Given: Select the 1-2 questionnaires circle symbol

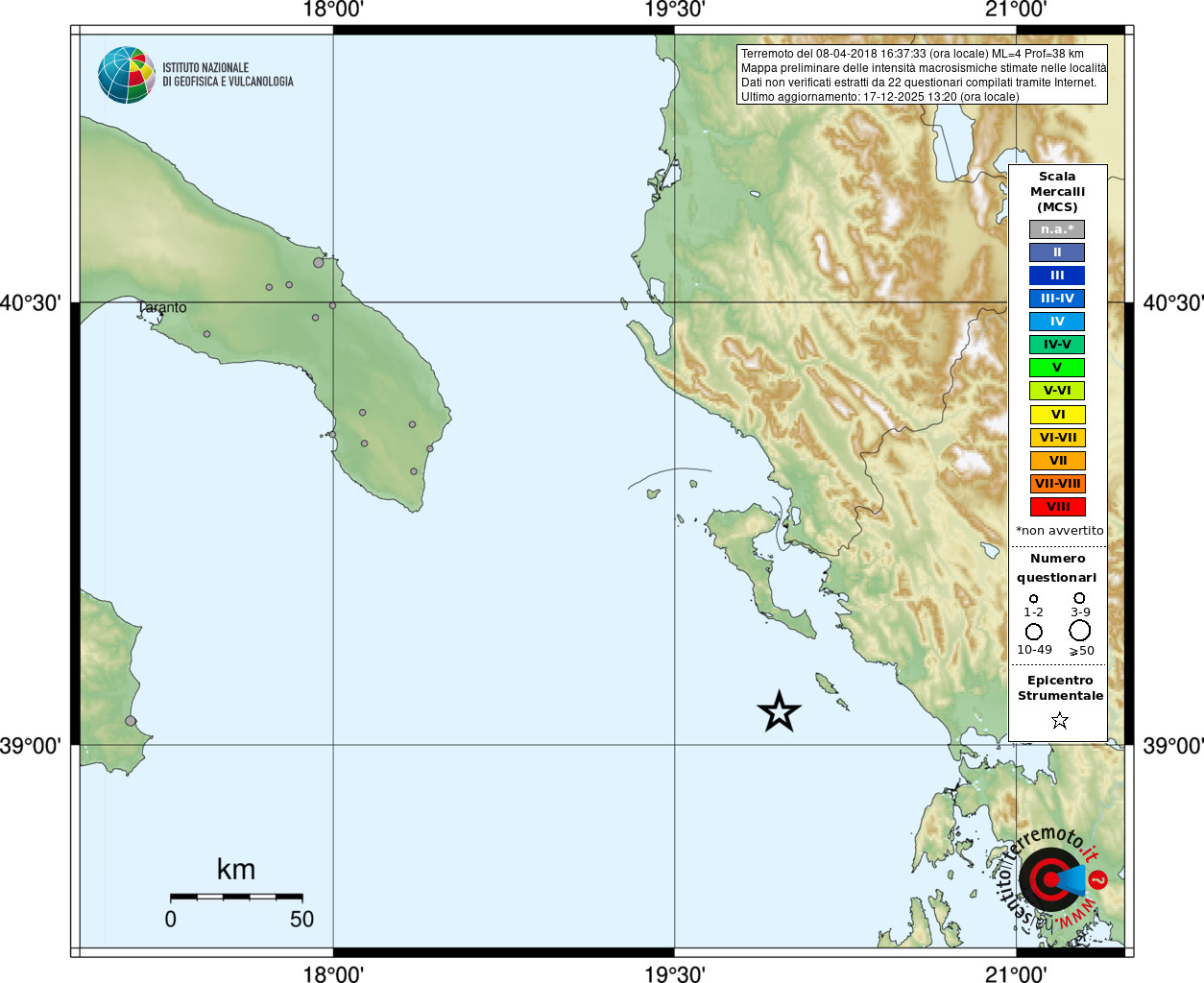Looking at the screenshot, I should [x=1033, y=598].
